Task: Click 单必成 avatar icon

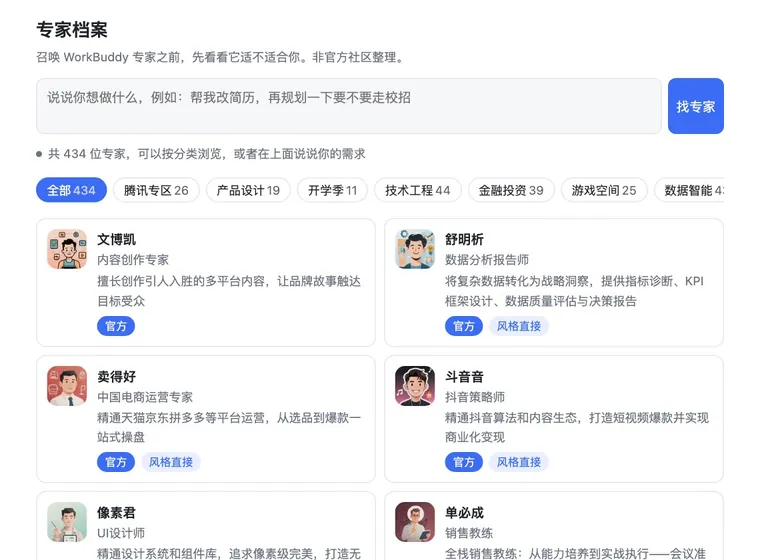Action: (x=415, y=522)
